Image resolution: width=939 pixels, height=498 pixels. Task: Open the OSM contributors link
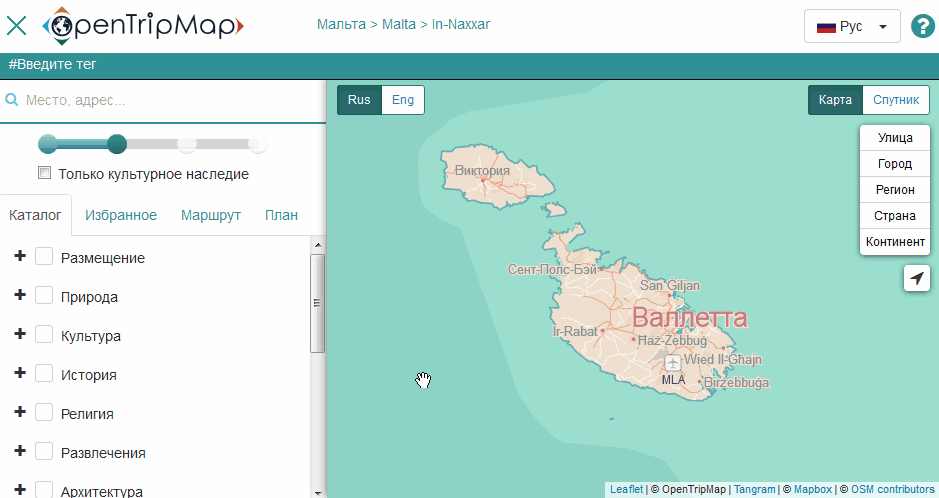892,490
